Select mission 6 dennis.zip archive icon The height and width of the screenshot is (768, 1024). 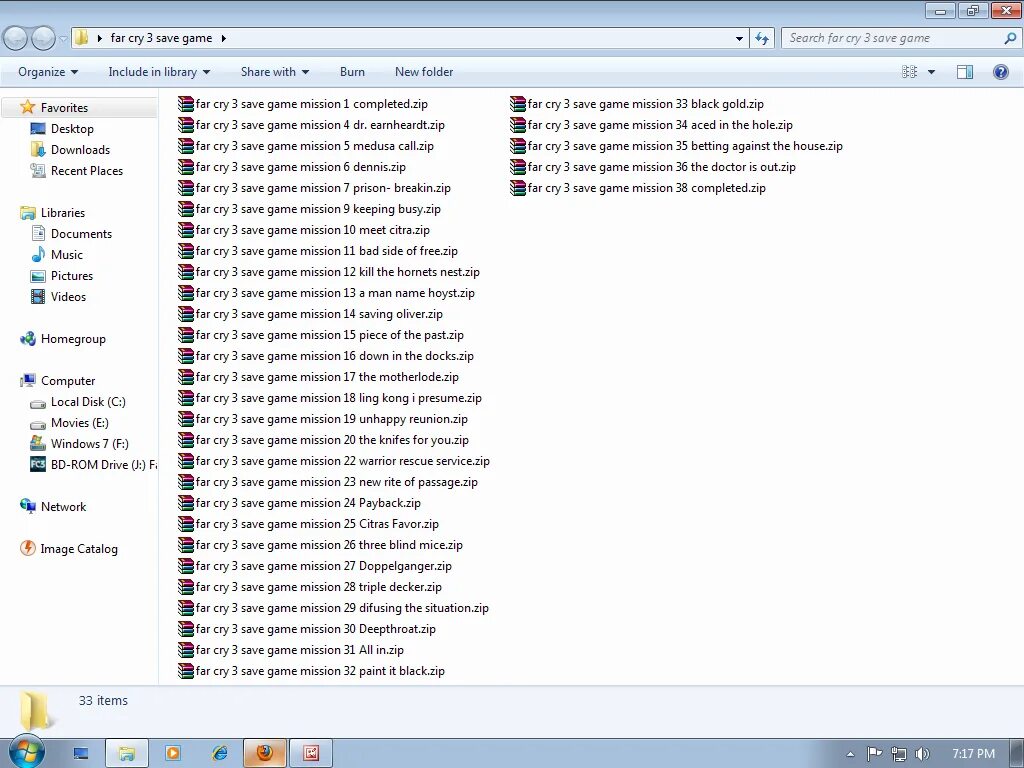coord(185,167)
